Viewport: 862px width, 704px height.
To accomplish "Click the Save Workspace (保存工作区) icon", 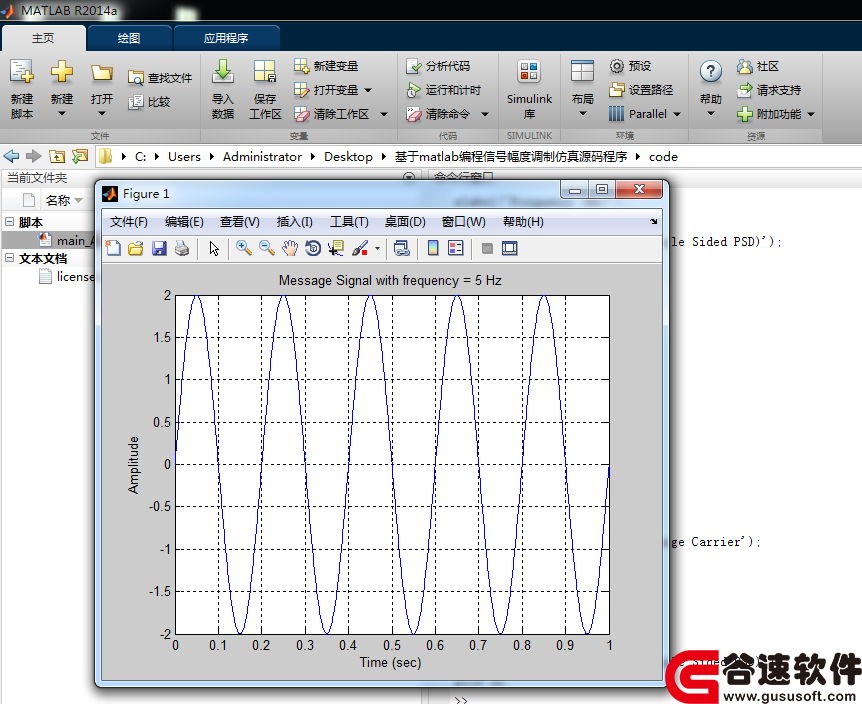I will [x=265, y=73].
